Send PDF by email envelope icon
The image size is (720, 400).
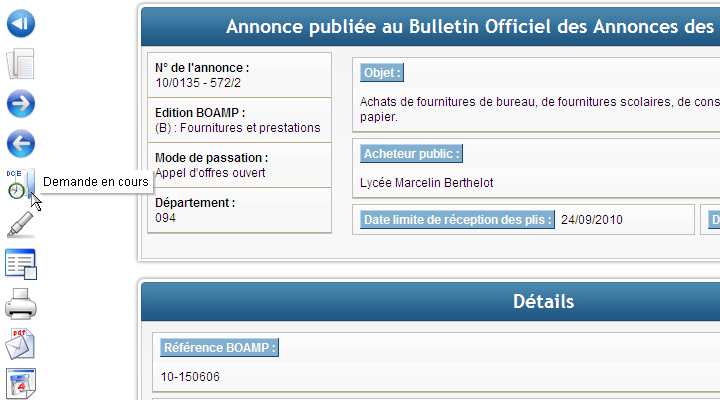20,344
